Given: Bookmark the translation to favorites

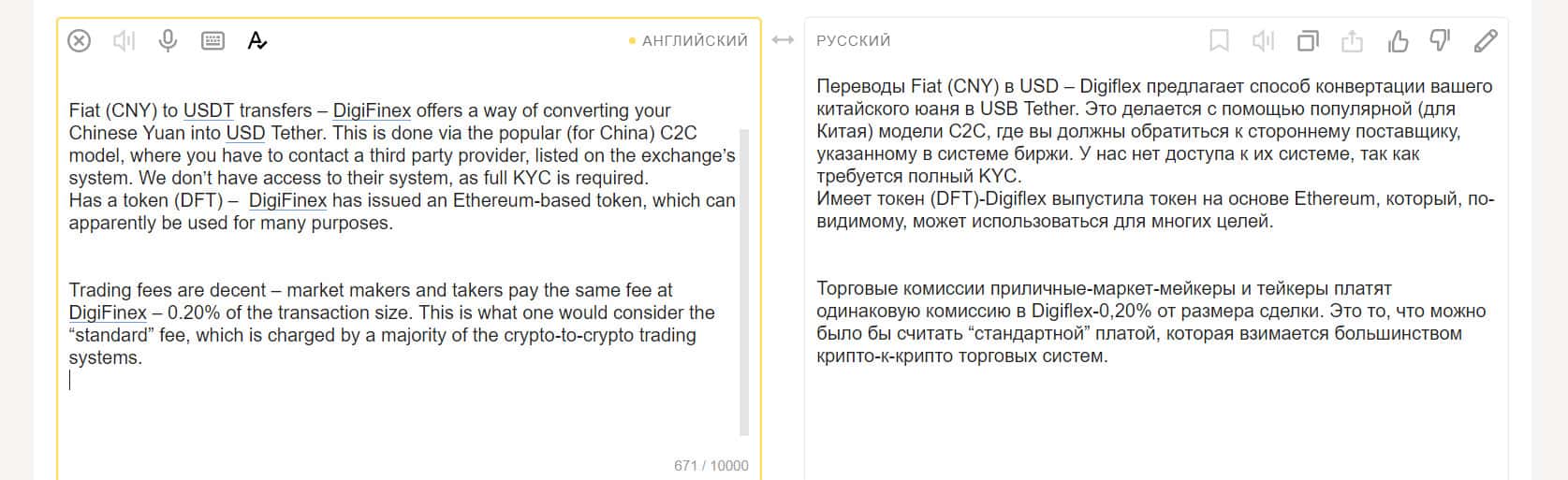Looking at the screenshot, I should point(1219,41).
